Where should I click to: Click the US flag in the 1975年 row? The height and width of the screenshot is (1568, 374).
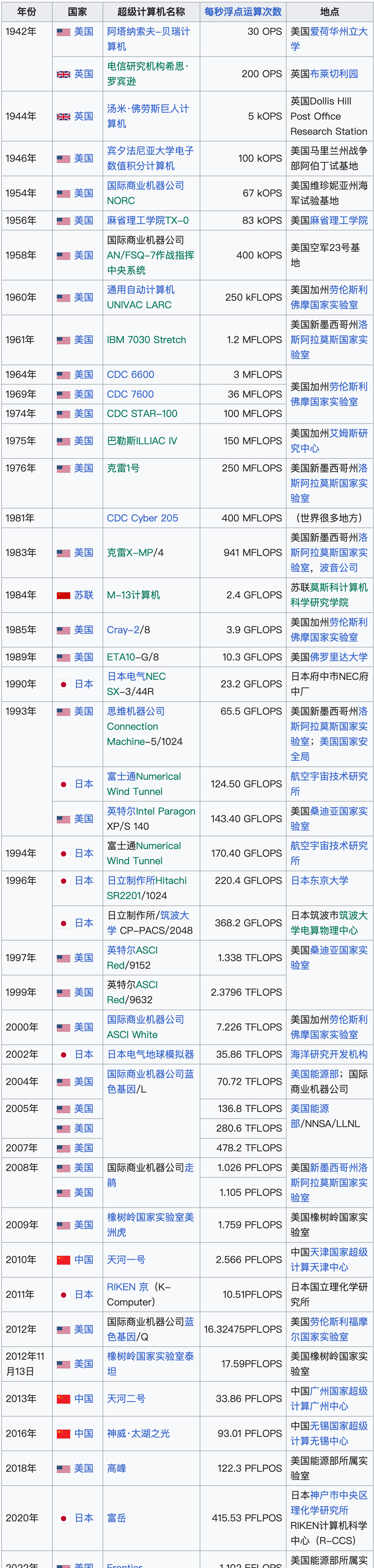(63, 441)
